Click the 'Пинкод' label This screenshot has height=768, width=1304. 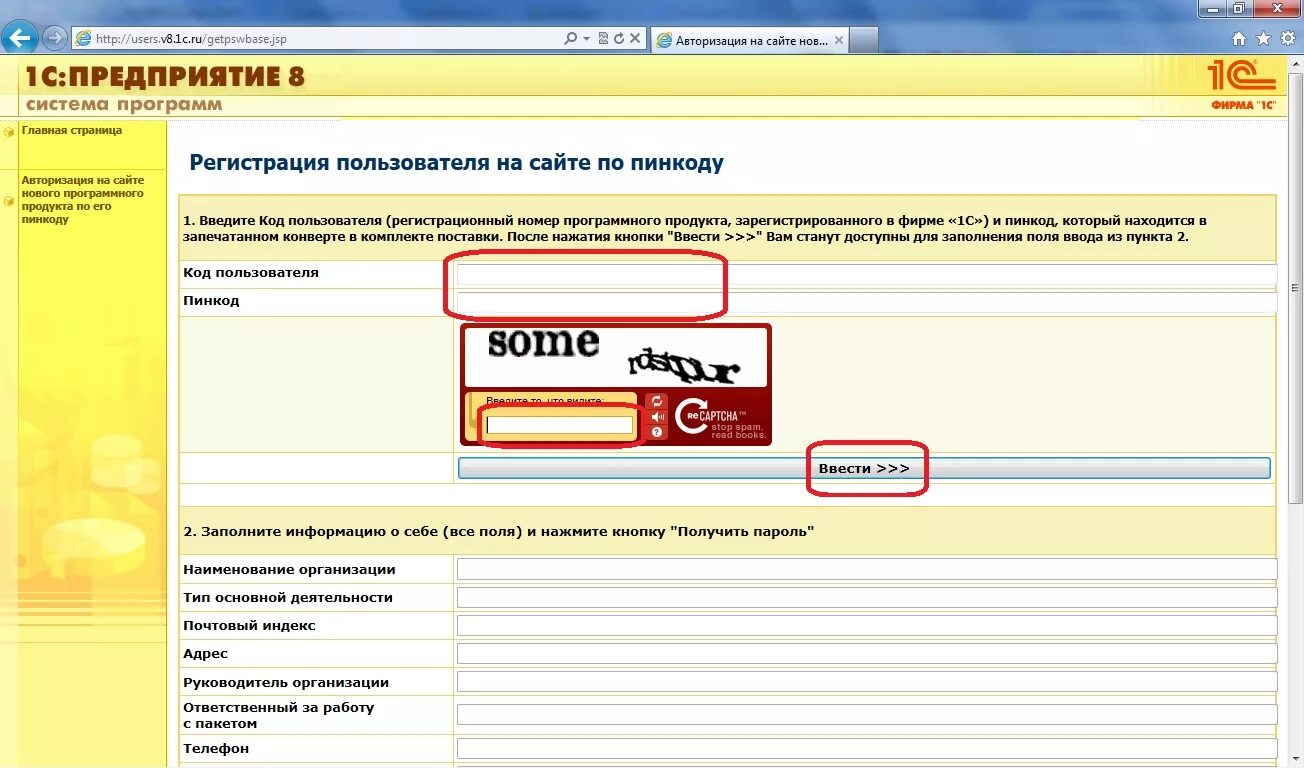[211, 301]
